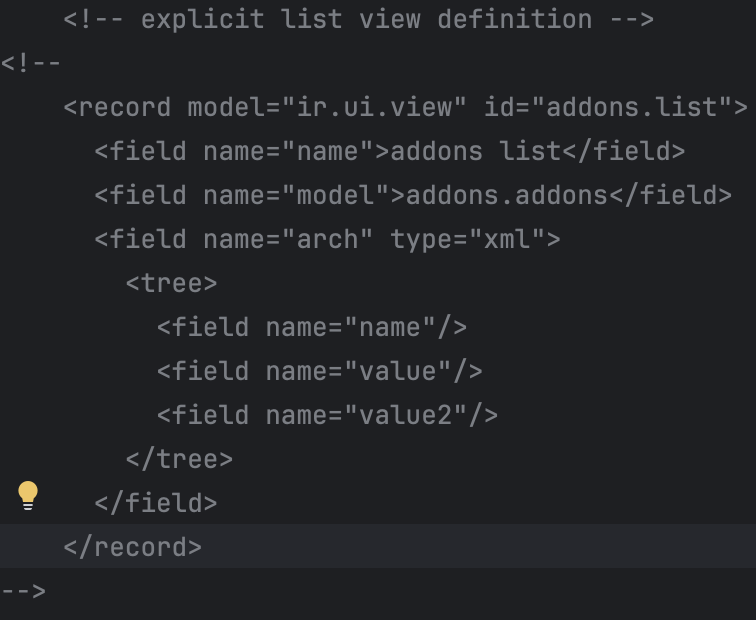The image size is (756, 620).
Task: Click the opening tree tag
Action: (172, 283)
